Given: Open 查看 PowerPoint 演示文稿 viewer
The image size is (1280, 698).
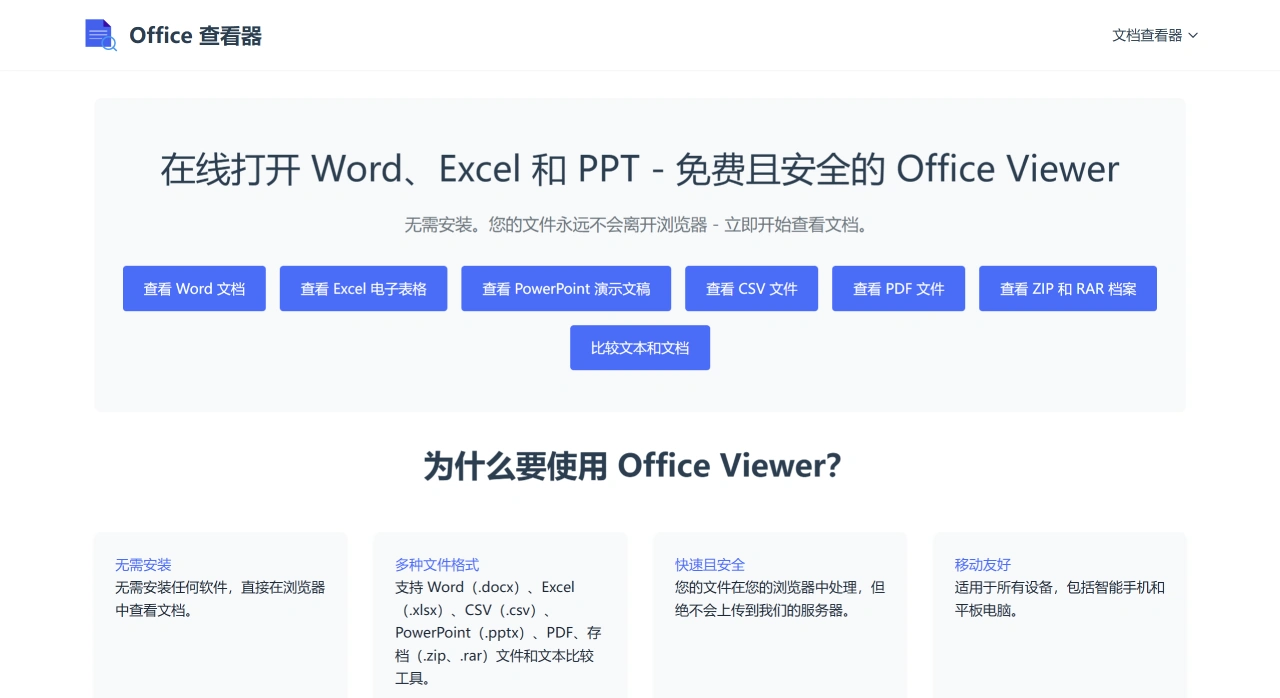Looking at the screenshot, I should click(x=566, y=289).
